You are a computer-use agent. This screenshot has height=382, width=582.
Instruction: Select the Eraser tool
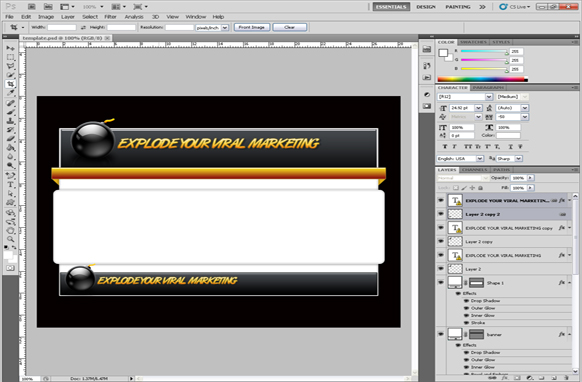click(10, 139)
